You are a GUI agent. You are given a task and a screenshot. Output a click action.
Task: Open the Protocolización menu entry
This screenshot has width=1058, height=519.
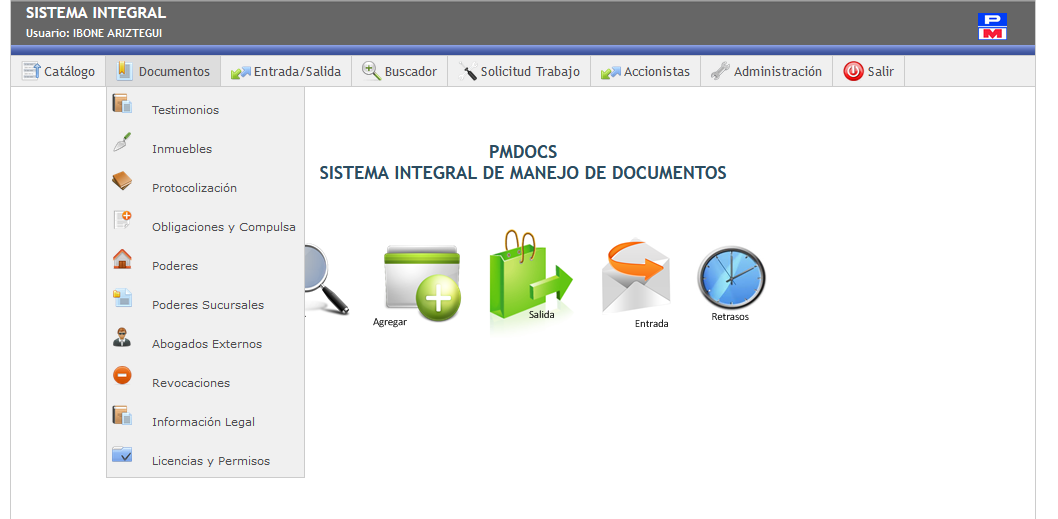pos(194,188)
